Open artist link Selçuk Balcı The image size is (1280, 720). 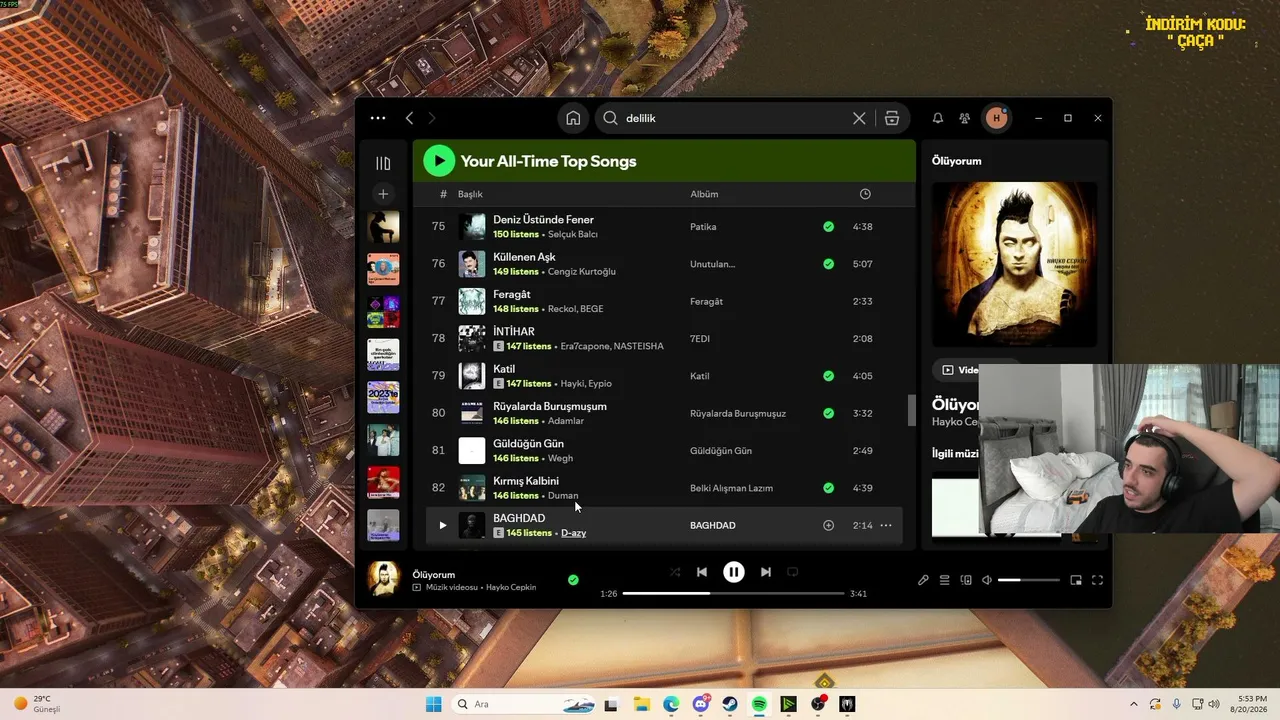(573, 234)
